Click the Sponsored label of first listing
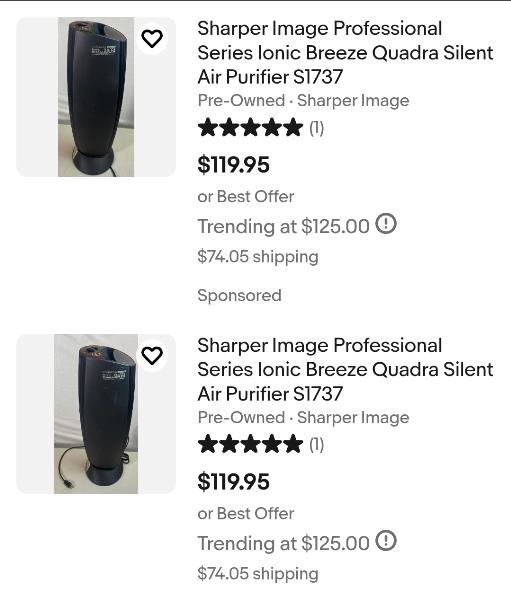 point(240,295)
